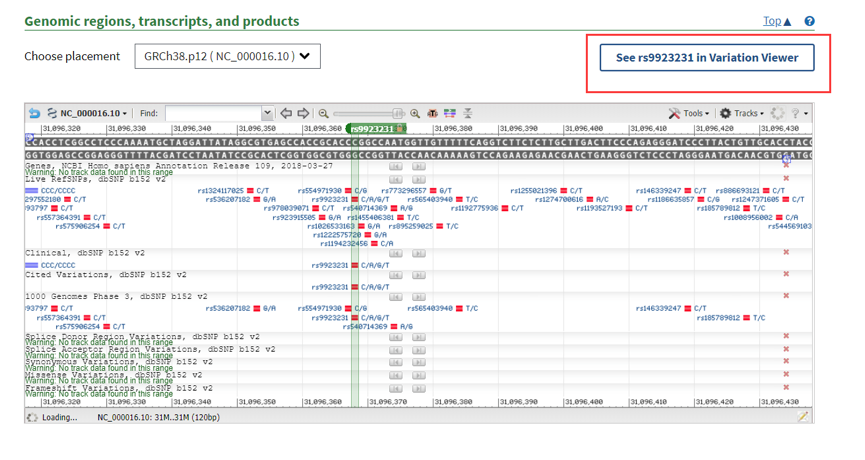The height and width of the screenshot is (460, 865).
Task: Jump to previous feature in Genes track
Action: click(x=396, y=166)
